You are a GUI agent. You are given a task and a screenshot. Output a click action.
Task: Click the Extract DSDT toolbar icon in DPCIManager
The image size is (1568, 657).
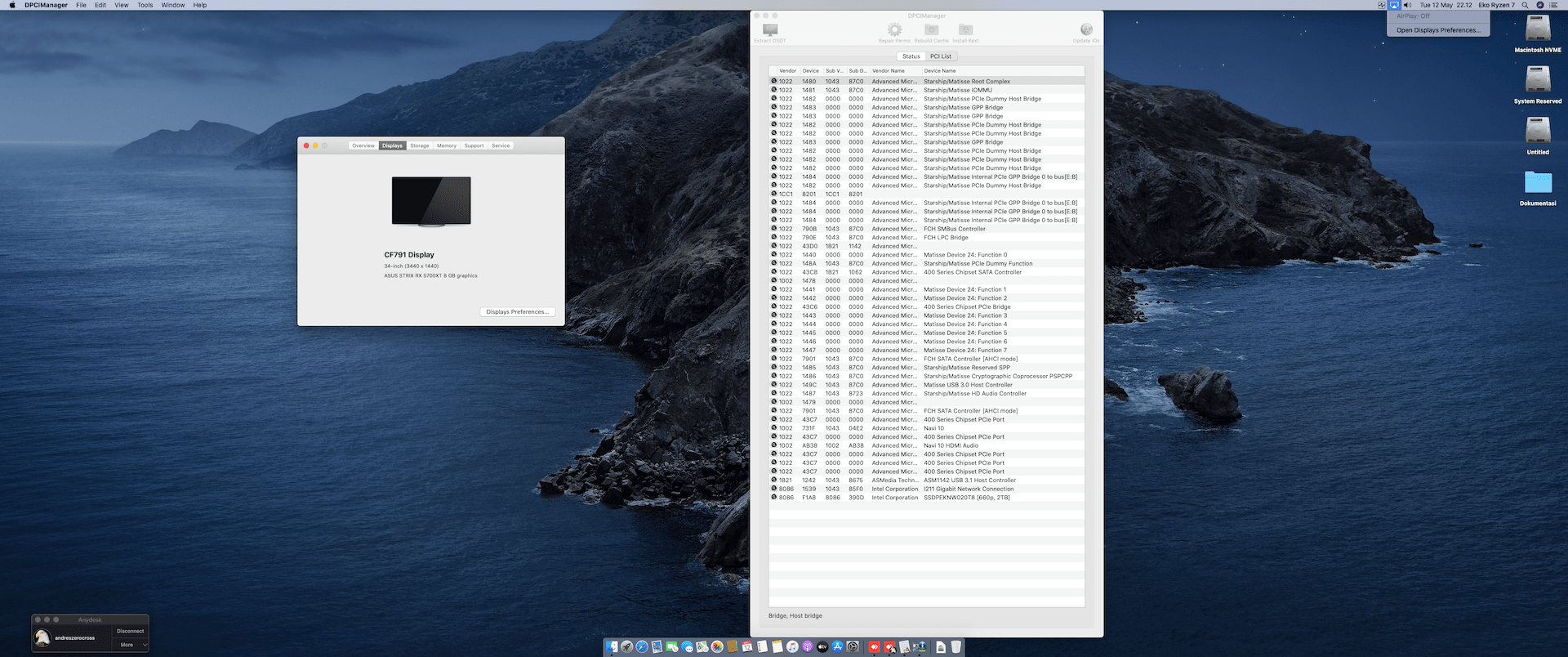[x=769, y=33]
